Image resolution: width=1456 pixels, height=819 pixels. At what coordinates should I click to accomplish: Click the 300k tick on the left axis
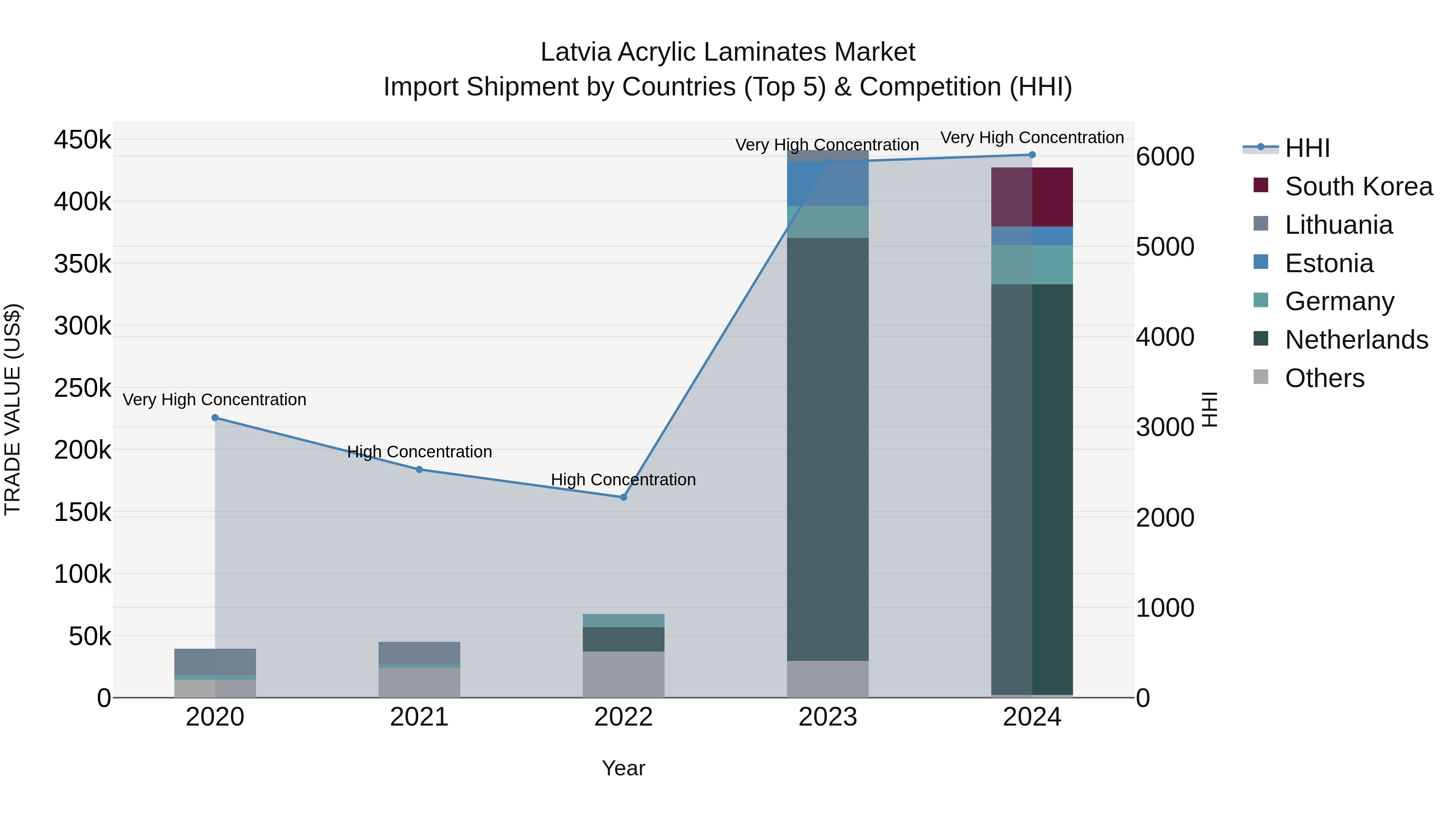point(83,326)
